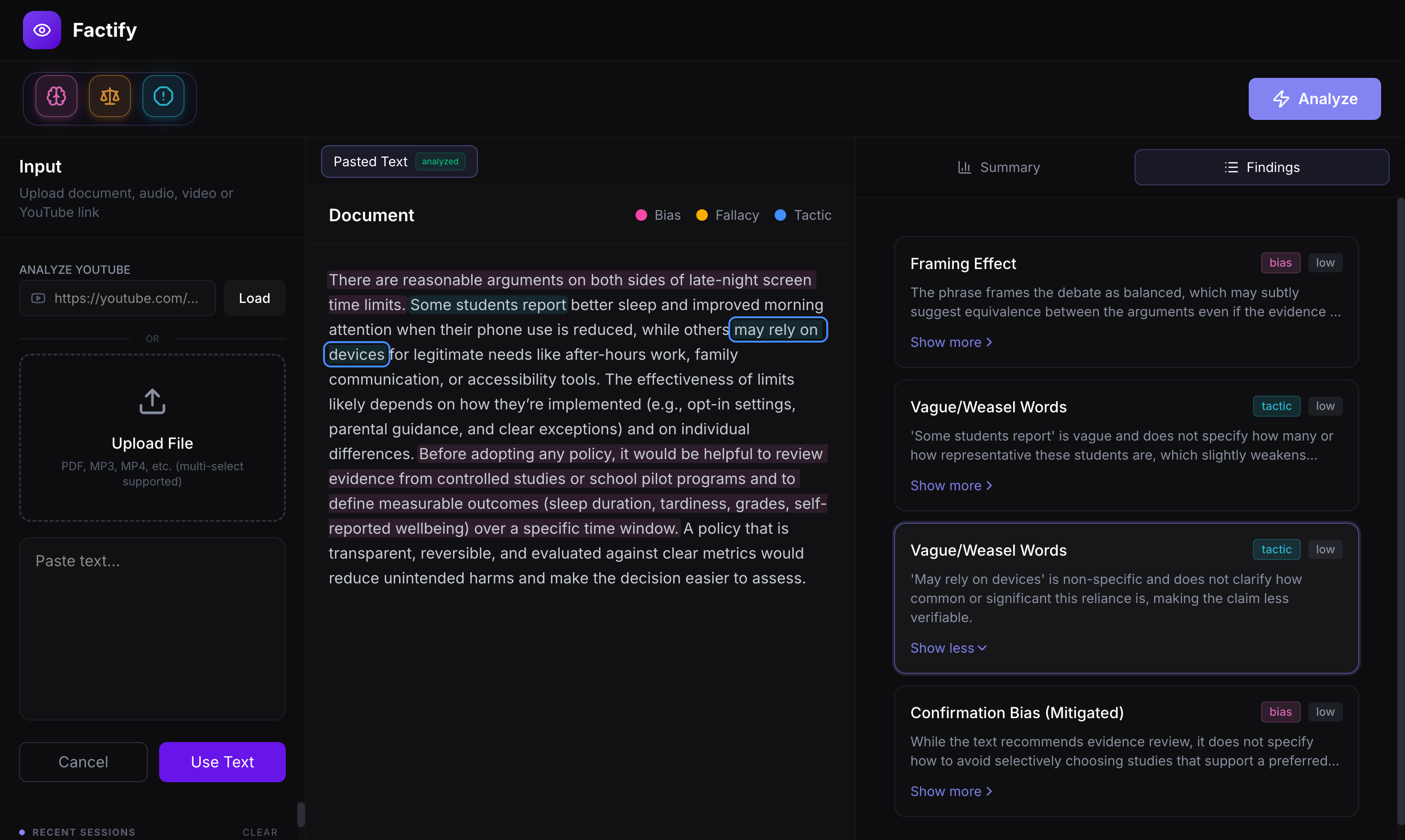Click the upload arrow icon
1405x840 pixels.
[x=152, y=401]
